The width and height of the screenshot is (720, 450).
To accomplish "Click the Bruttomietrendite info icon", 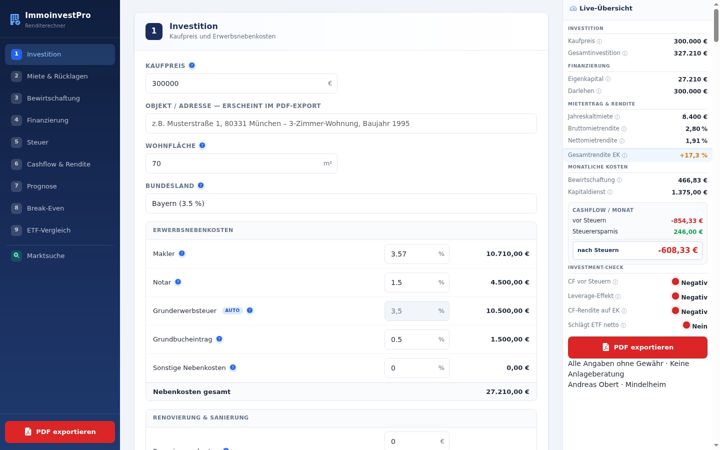I will pos(624,129).
